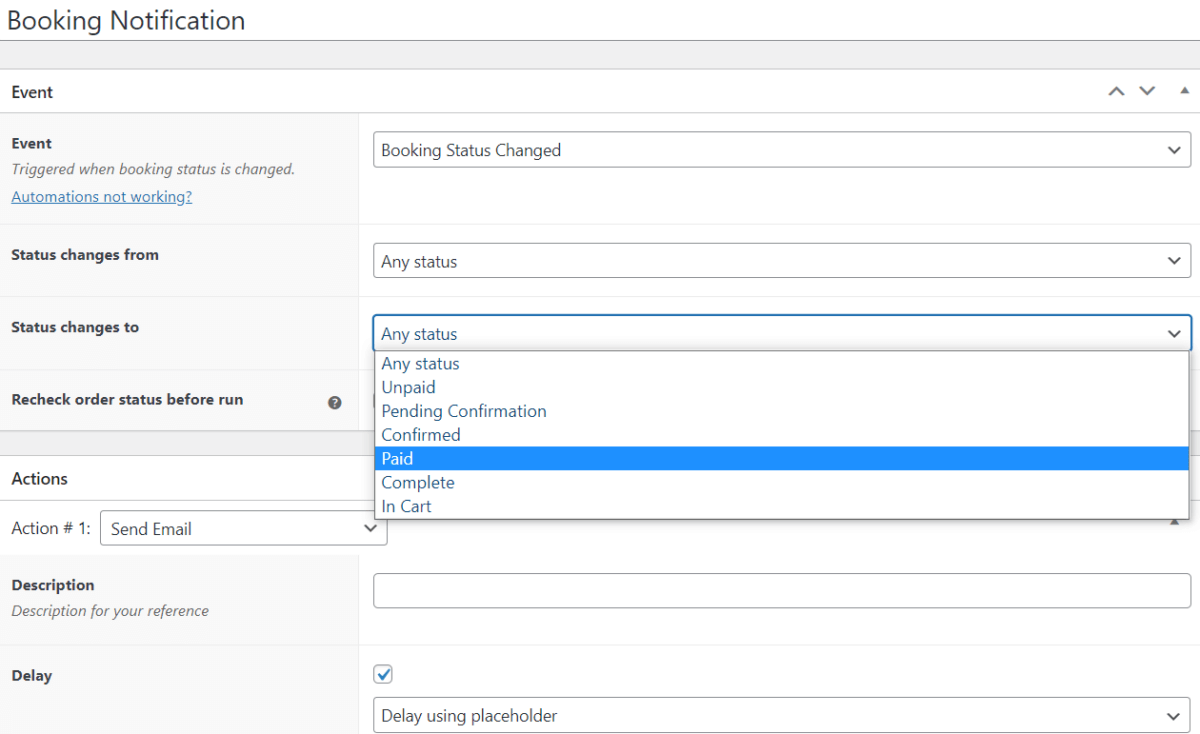Move the Event section up using the up chevron
The width and height of the screenshot is (1200, 734).
pos(1116,90)
